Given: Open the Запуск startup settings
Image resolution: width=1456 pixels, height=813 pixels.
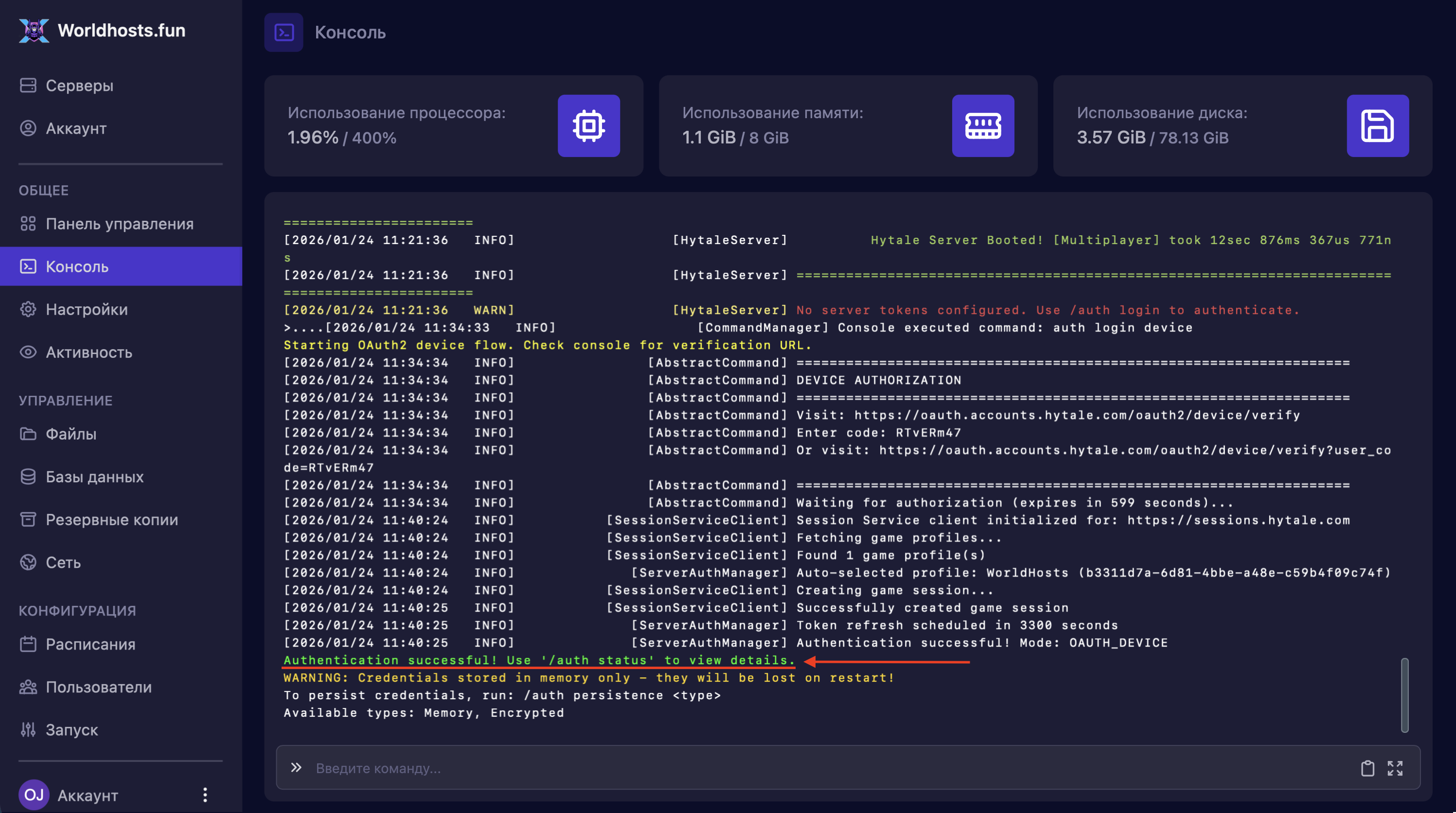Looking at the screenshot, I should point(71,730).
